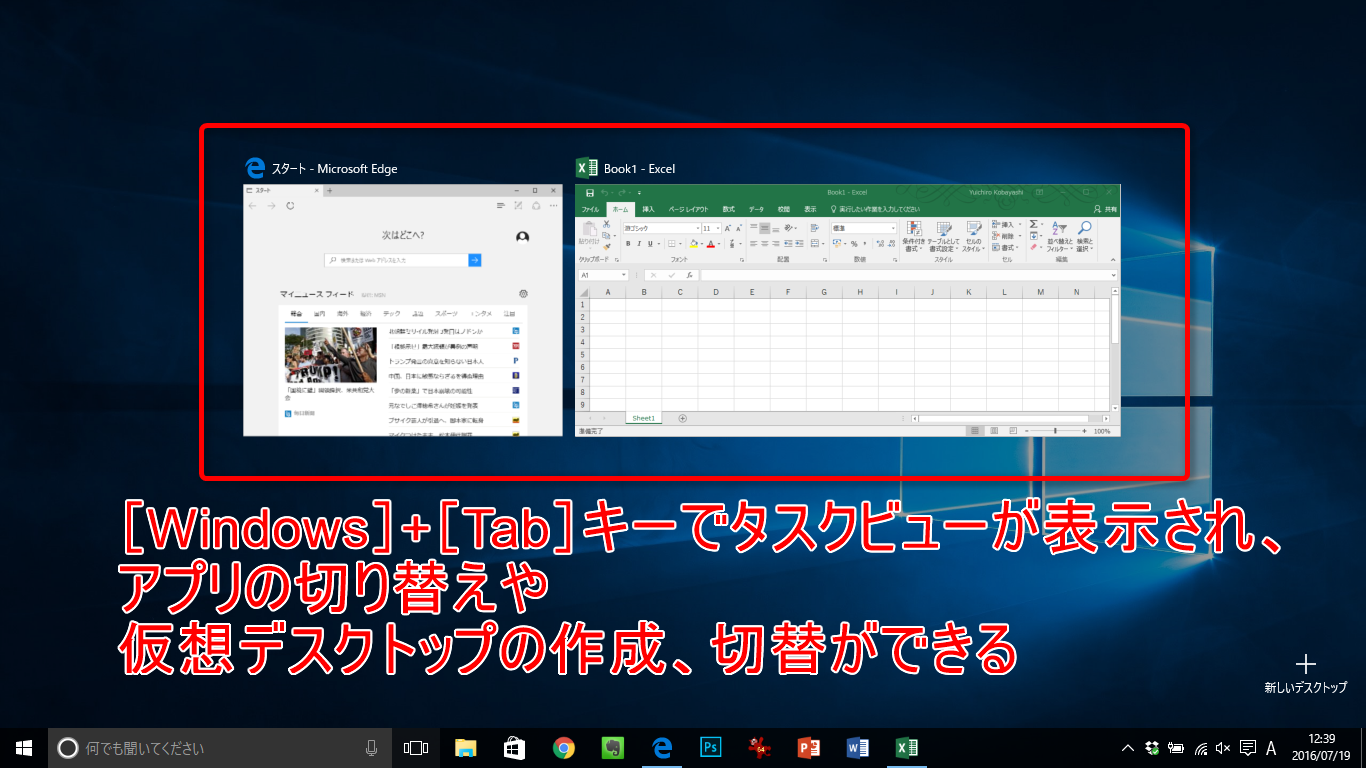Check the battery tray icon

tap(1175, 747)
